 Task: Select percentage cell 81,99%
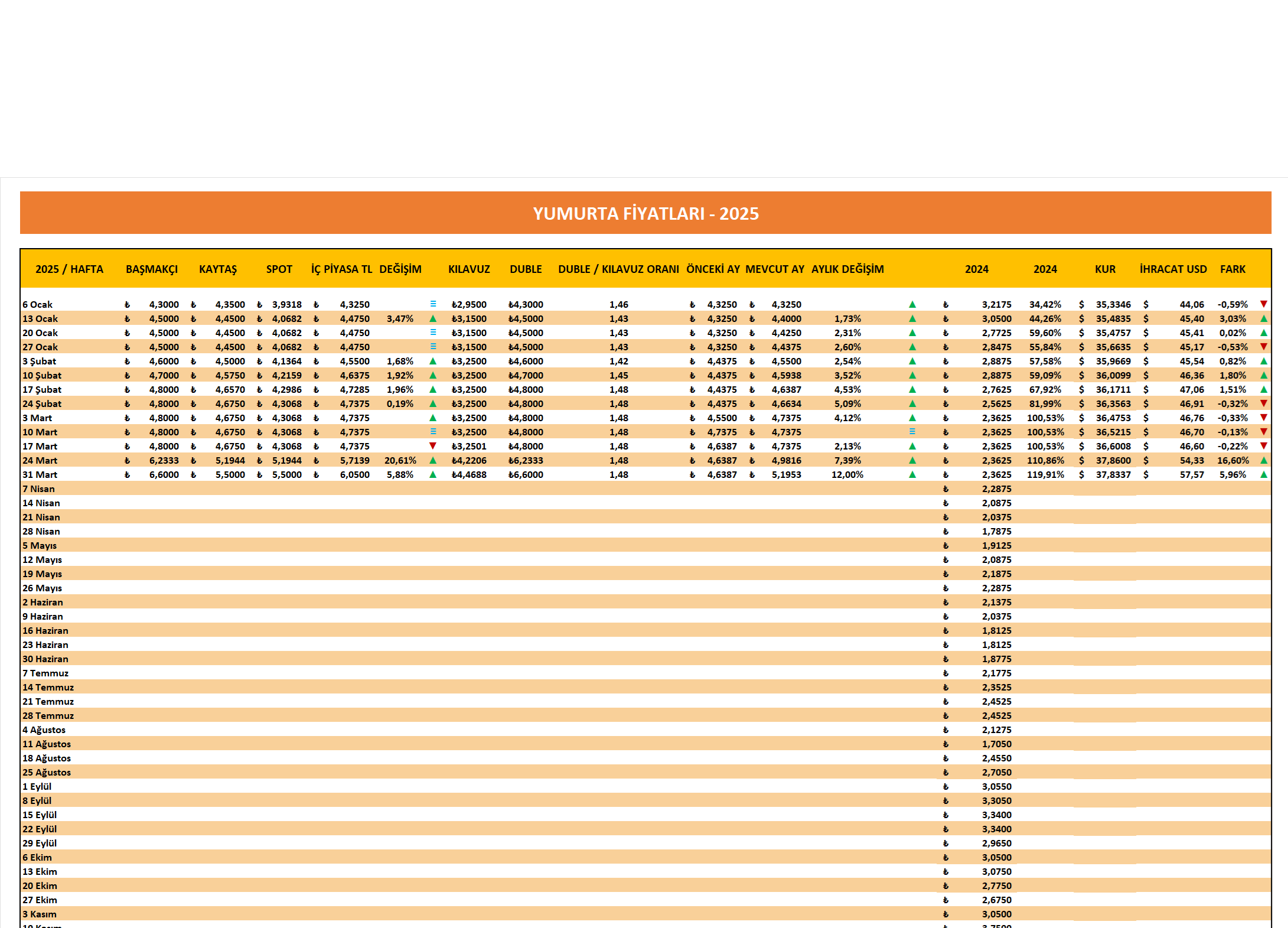point(1045,403)
